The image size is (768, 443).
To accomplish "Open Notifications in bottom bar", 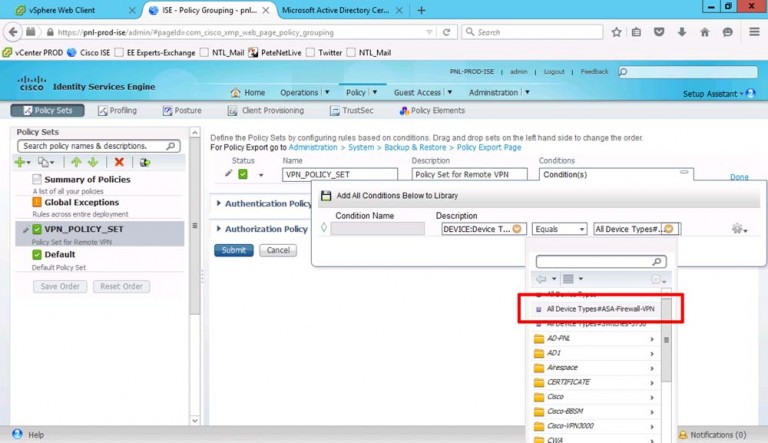I will coord(712,435).
